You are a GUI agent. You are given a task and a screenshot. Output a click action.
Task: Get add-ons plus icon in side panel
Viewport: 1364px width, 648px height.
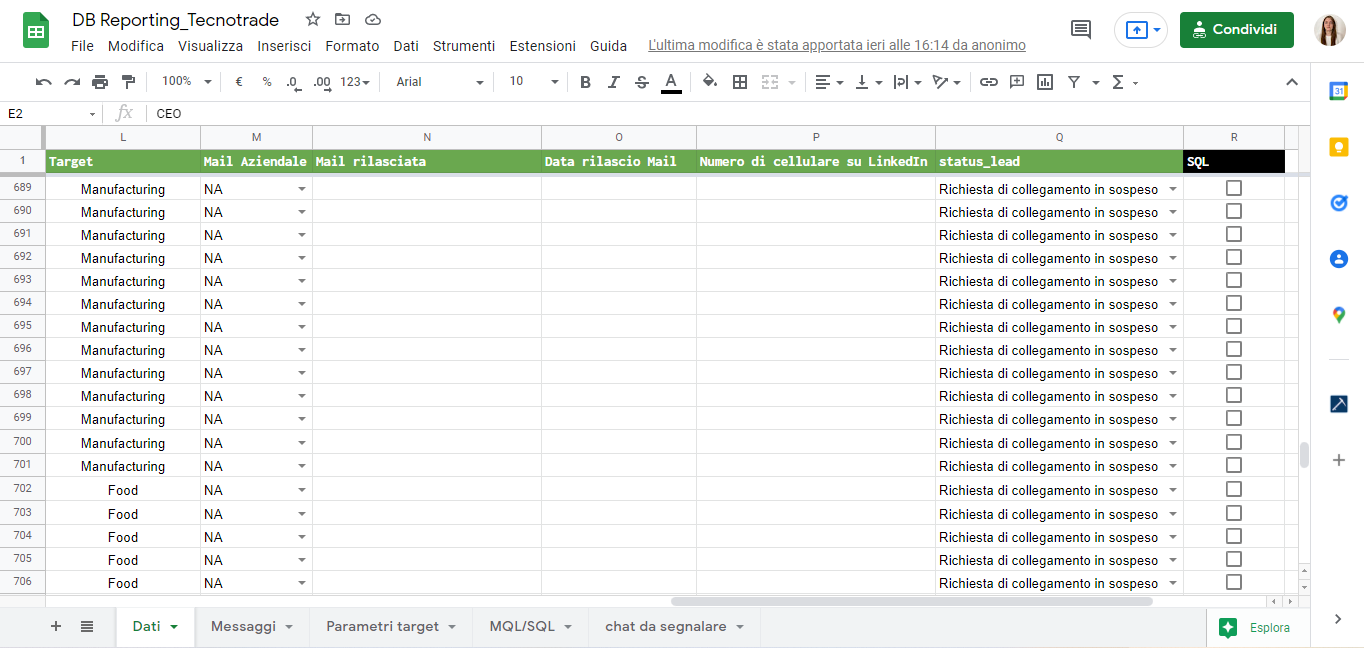1339,460
